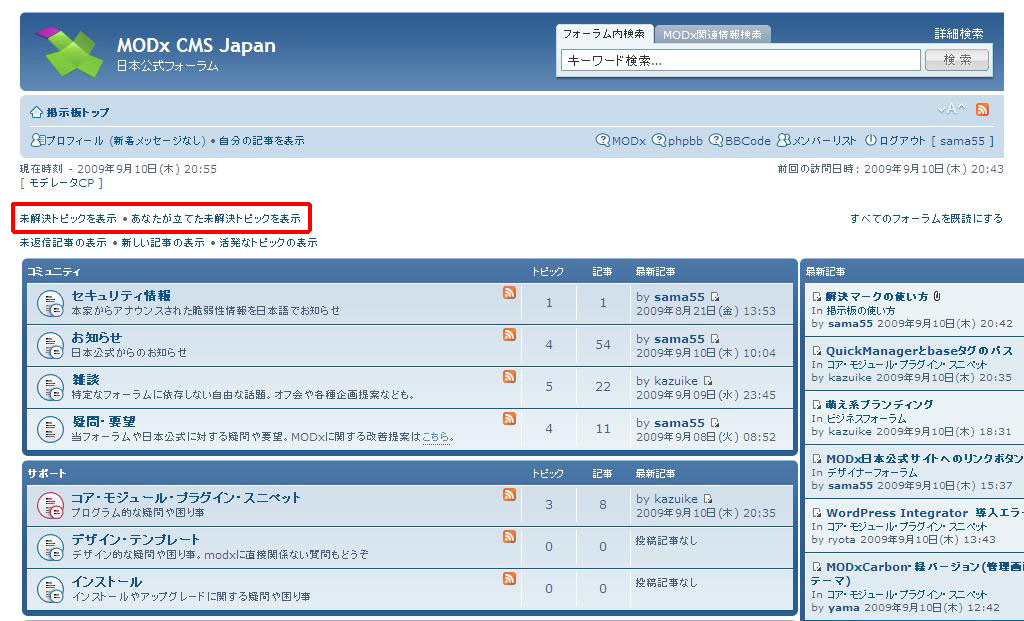Select the フォーラム内検索 tab
This screenshot has width=1024, height=621.
[x=604, y=34]
